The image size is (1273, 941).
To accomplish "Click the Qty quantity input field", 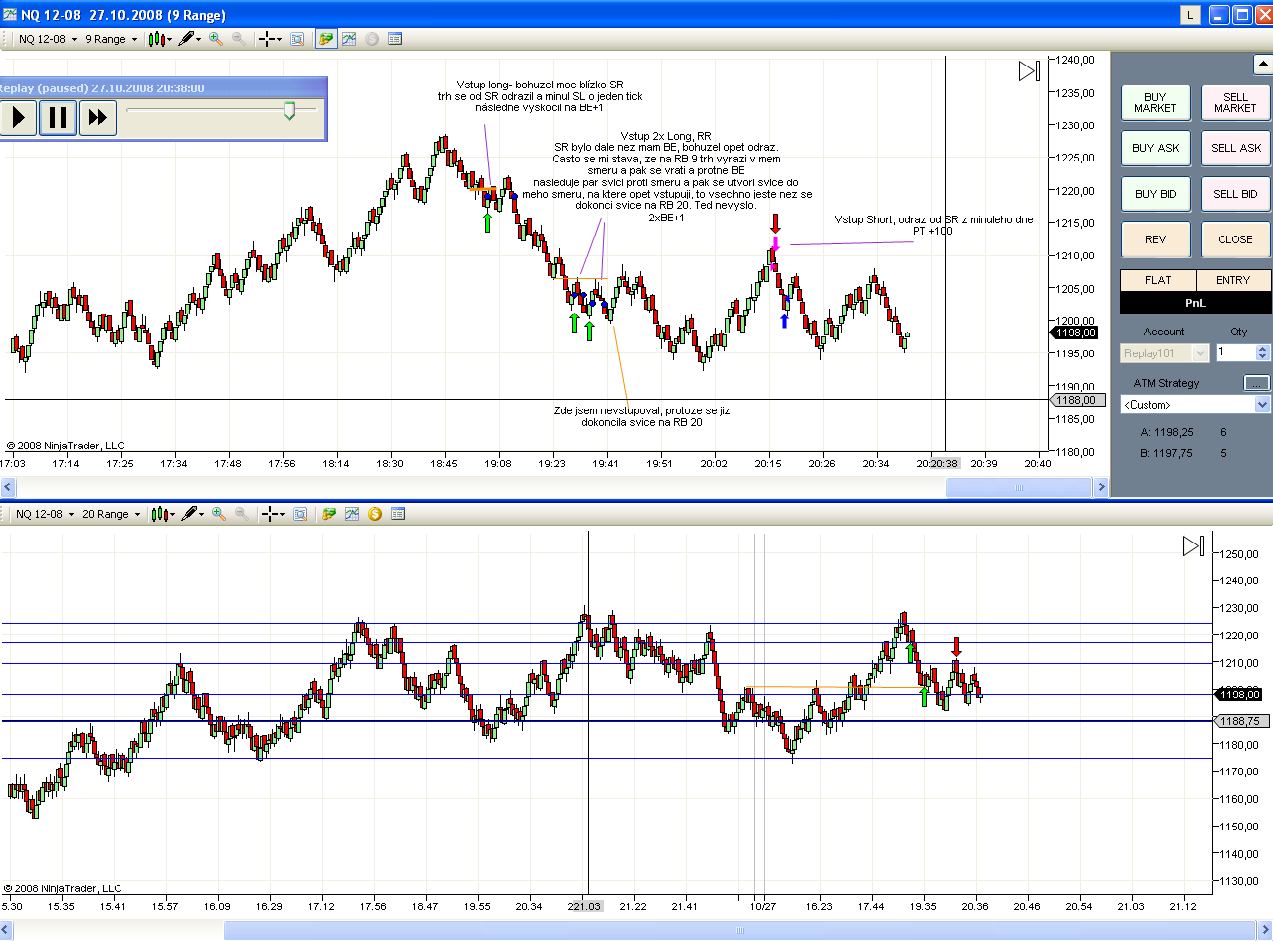I will [x=1237, y=352].
